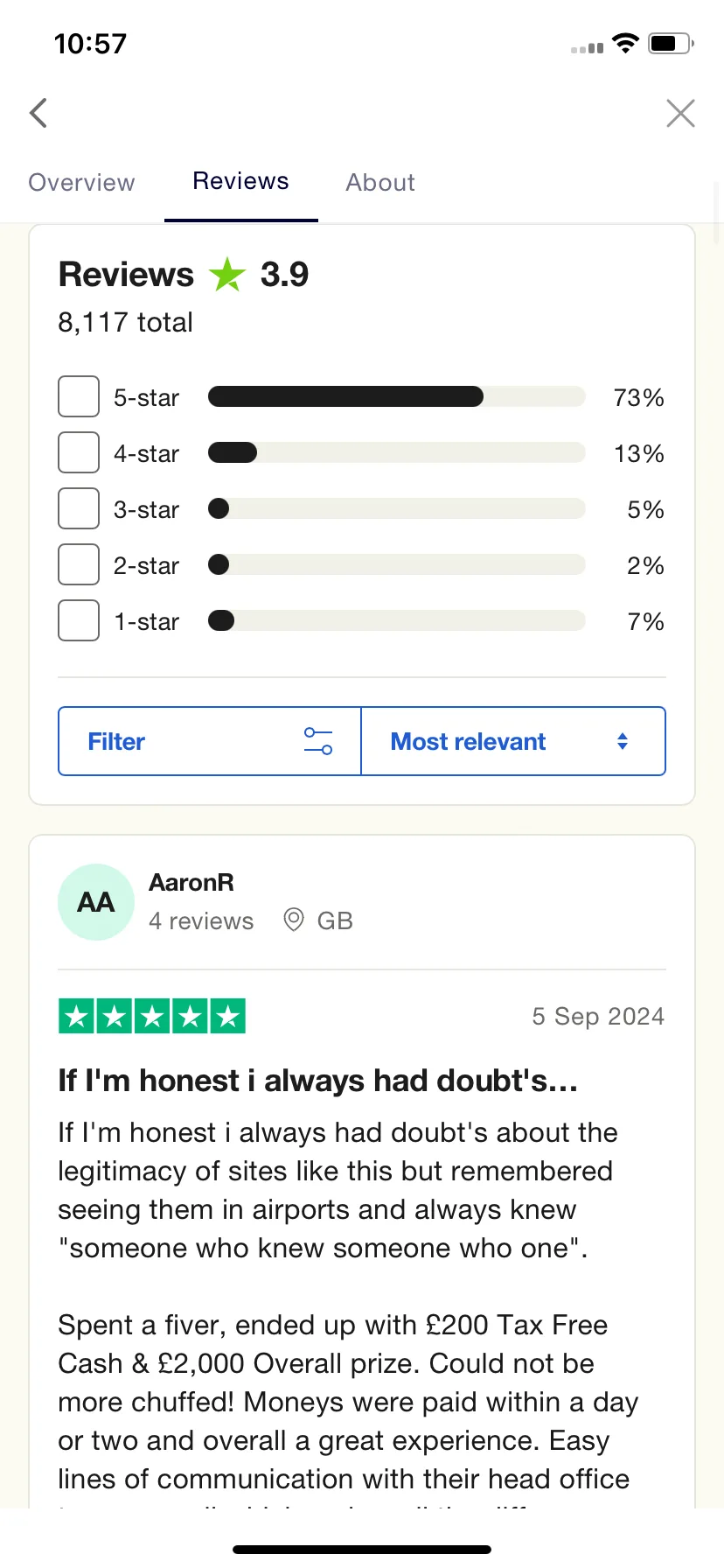Tap the 5-star 73% progress bar

click(x=397, y=397)
